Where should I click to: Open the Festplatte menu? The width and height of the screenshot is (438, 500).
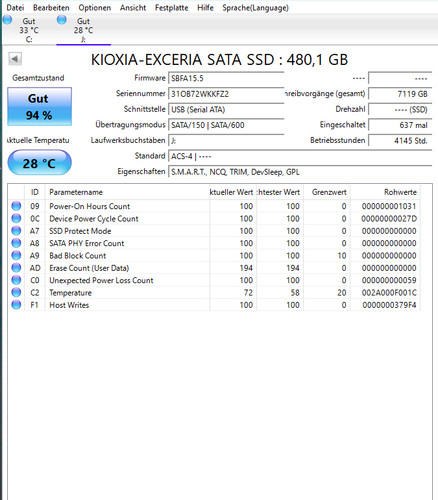tap(171, 8)
